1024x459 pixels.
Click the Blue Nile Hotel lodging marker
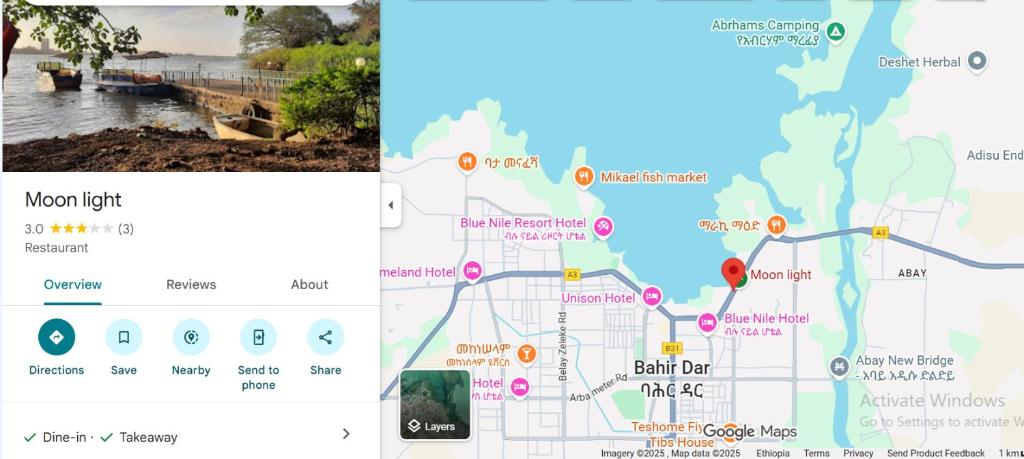coord(707,323)
